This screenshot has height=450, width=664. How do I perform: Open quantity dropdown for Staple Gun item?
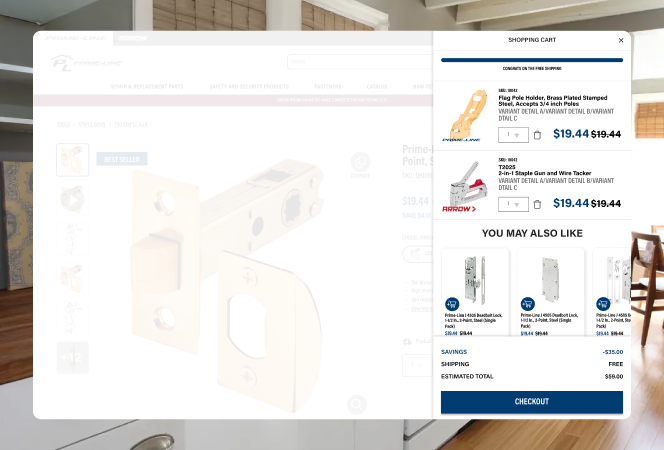click(x=513, y=204)
